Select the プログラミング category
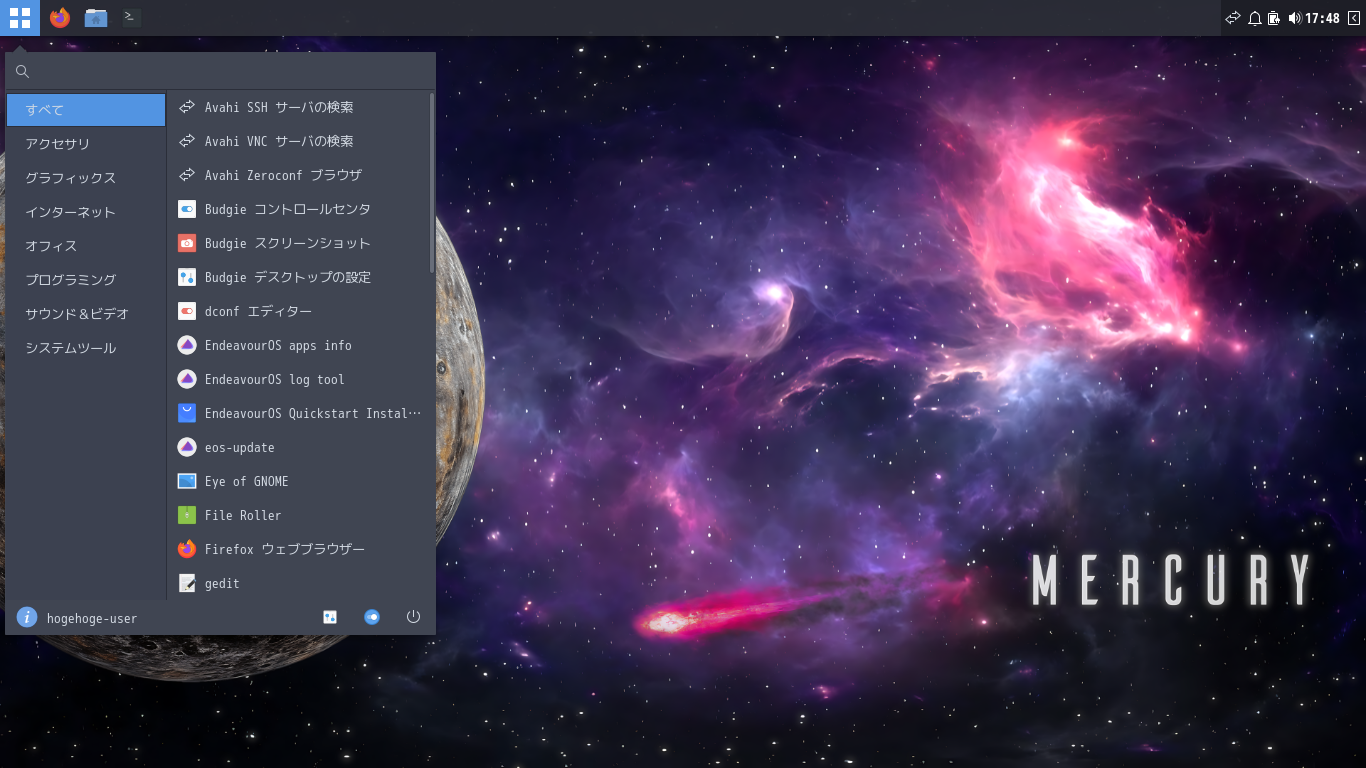This screenshot has height=768, width=1366. tap(86, 280)
